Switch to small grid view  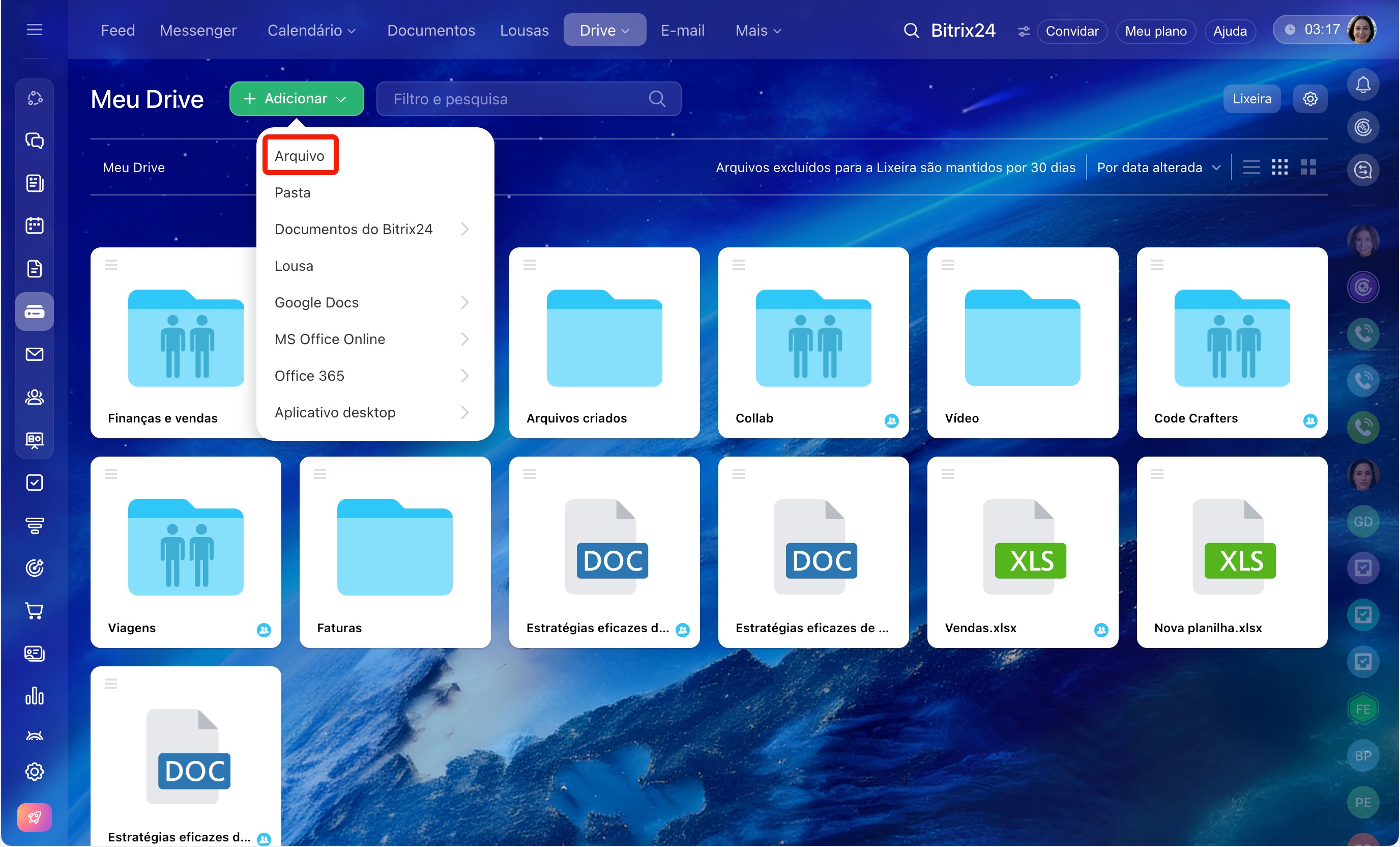1279,167
